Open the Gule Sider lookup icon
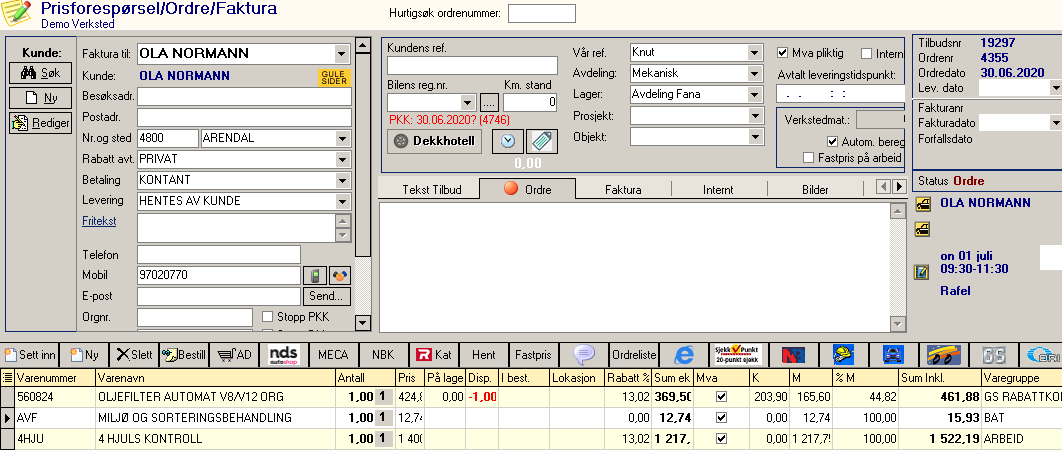 click(334, 77)
